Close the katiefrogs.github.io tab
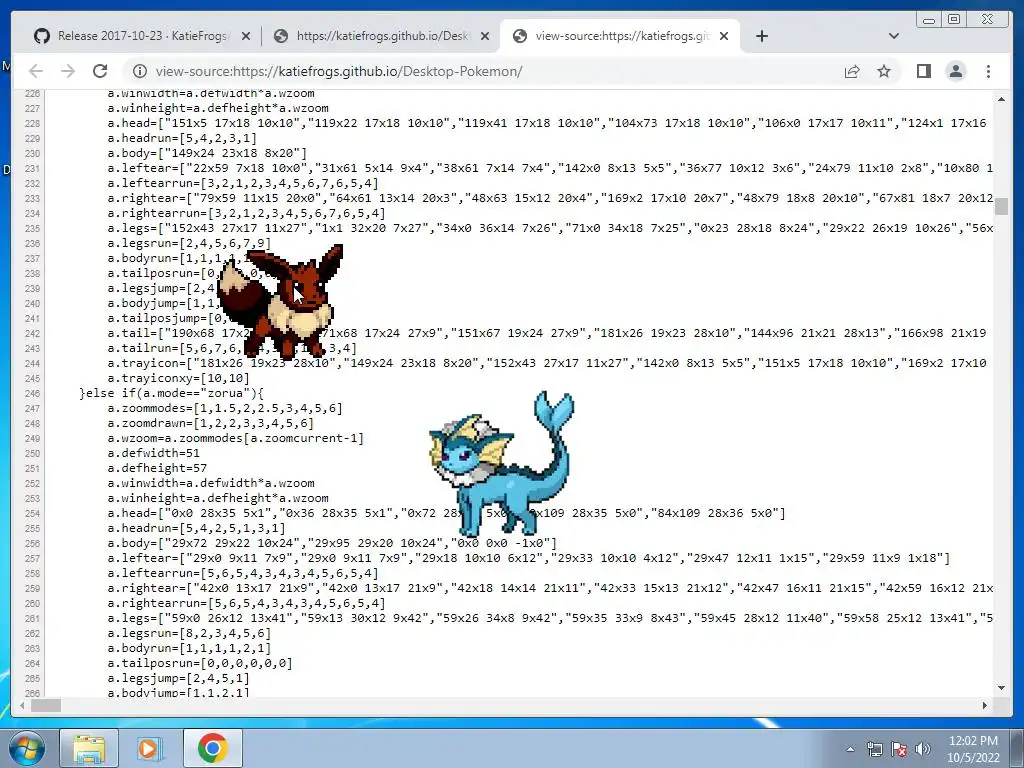The width and height of the screenshot is (1024, 768). (485, 37)
